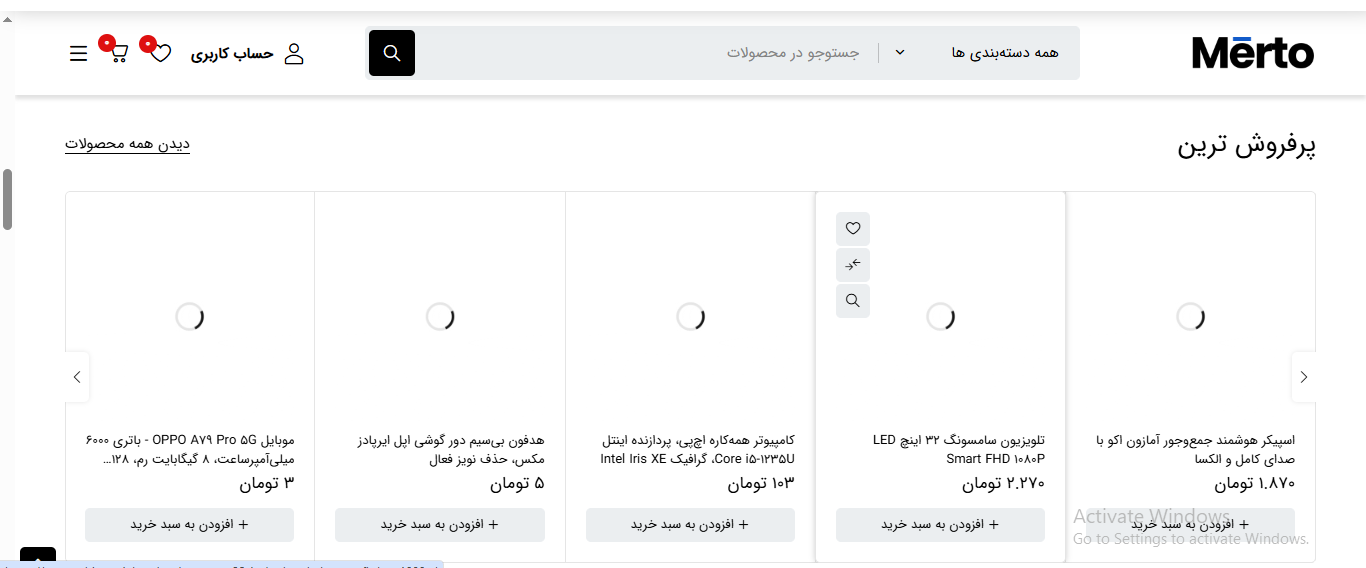Click the carousel next arrow on right
1366x568 pixels.
pos(1303,377)
